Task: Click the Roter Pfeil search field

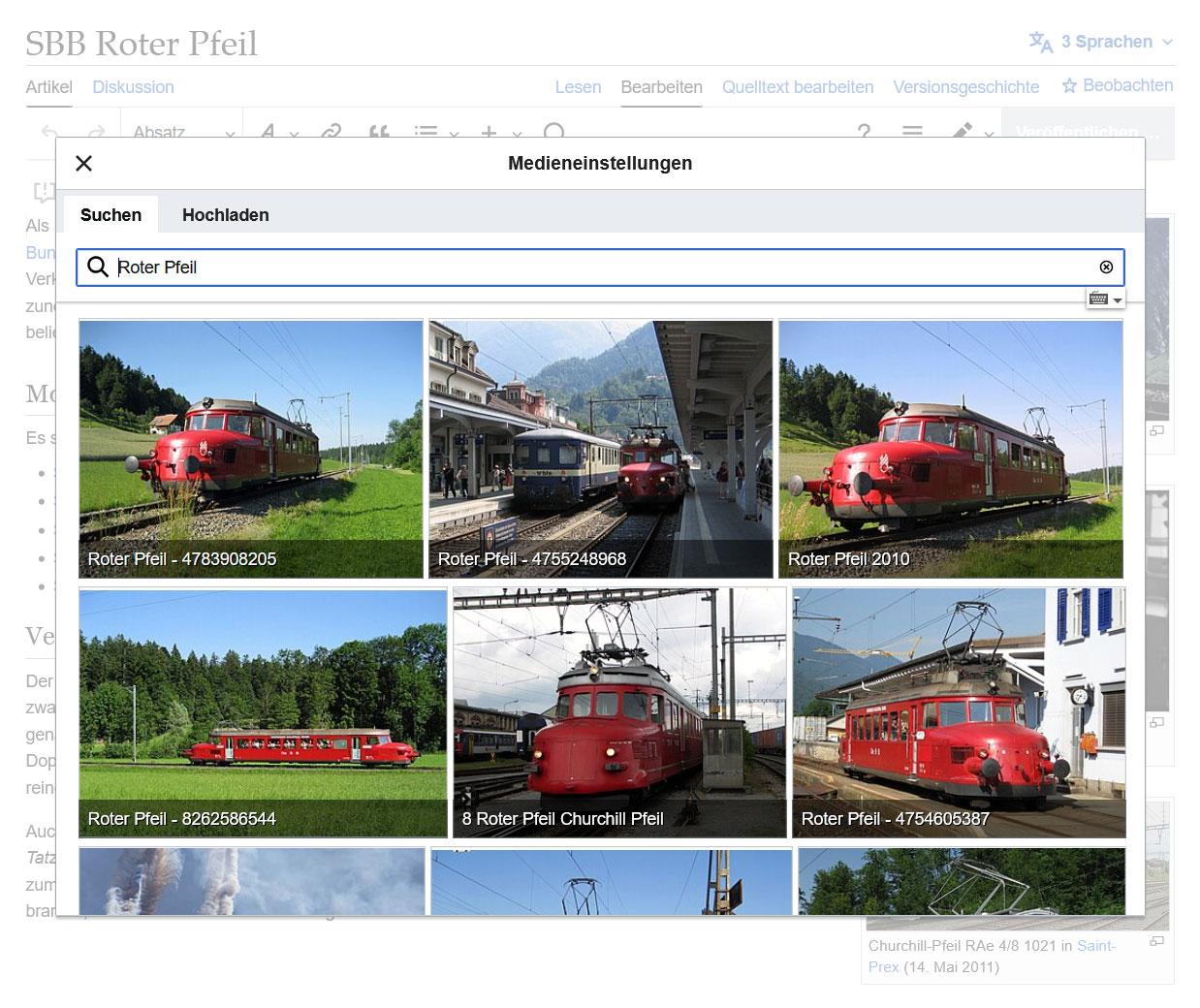Action: pyautogui.click(x=601, y=268)
